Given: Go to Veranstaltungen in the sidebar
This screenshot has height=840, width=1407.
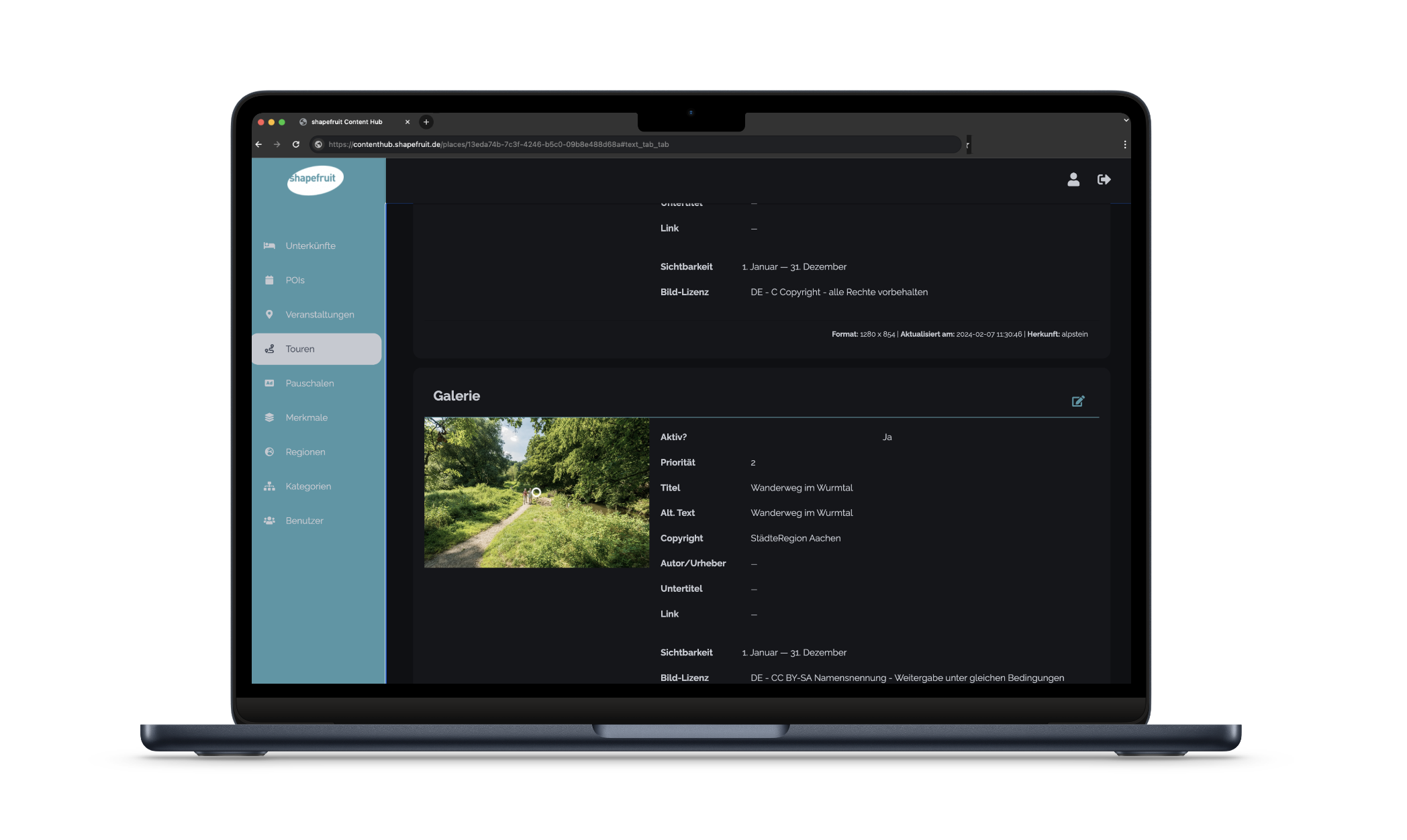Looking at the screenshot, I should (x=320, y=315).
